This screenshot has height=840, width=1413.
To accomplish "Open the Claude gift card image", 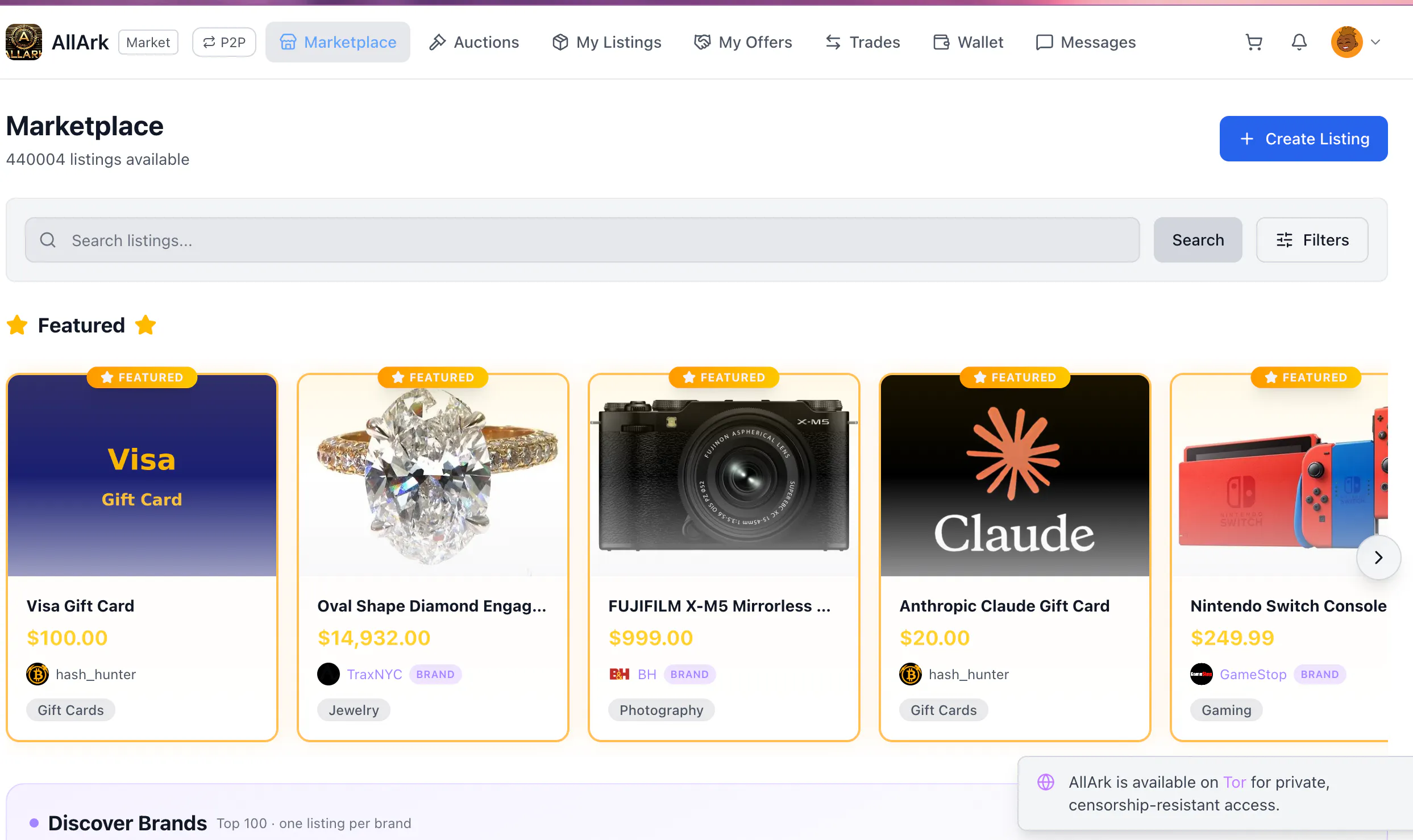I will 1015,476.
